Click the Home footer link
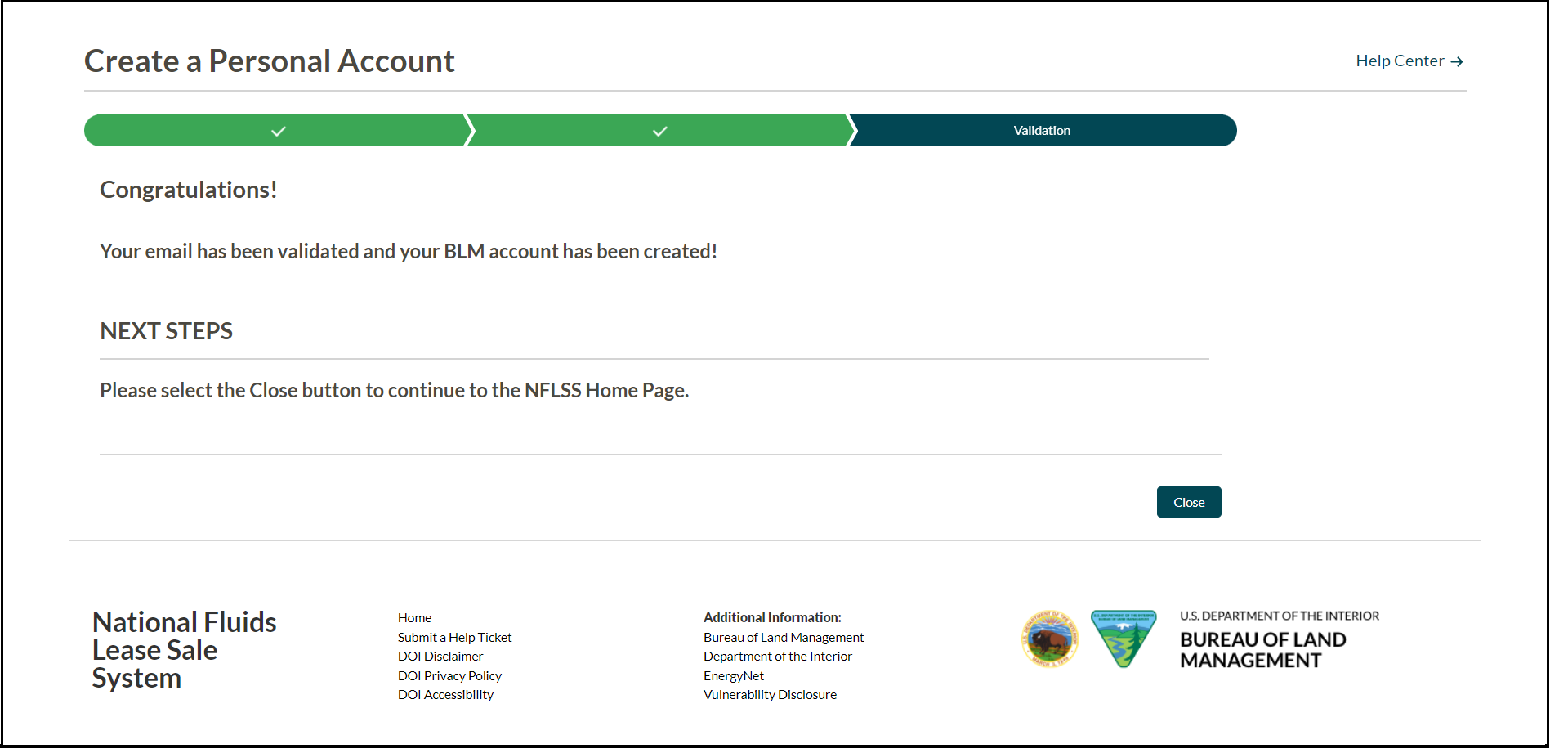Image resolution: width=1568 pixels, height=753 pixels. [x=414, y=617]
